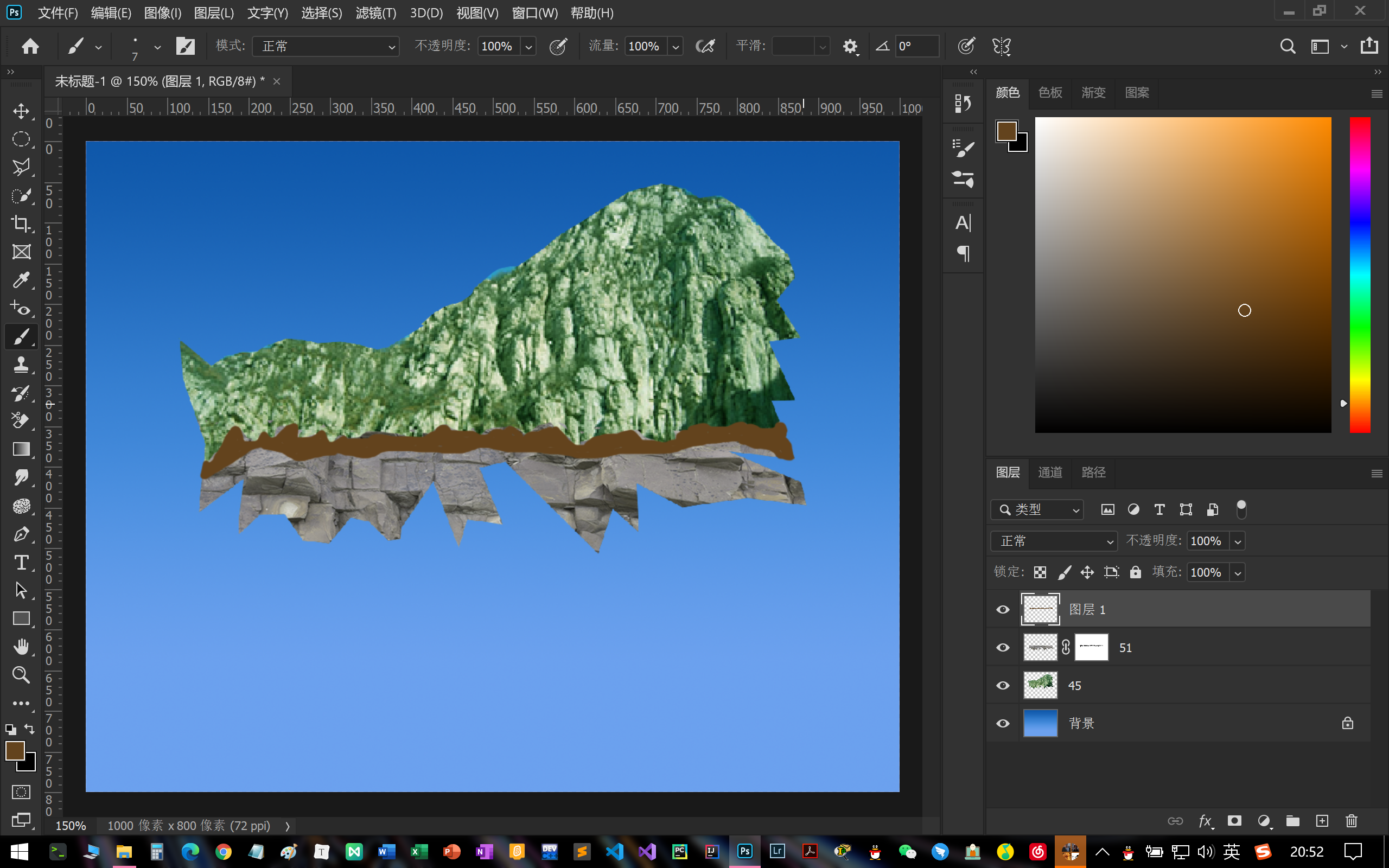1389x868 pixels.
Task: Enable airbrush build-up effects
Action: pos(705,46)
